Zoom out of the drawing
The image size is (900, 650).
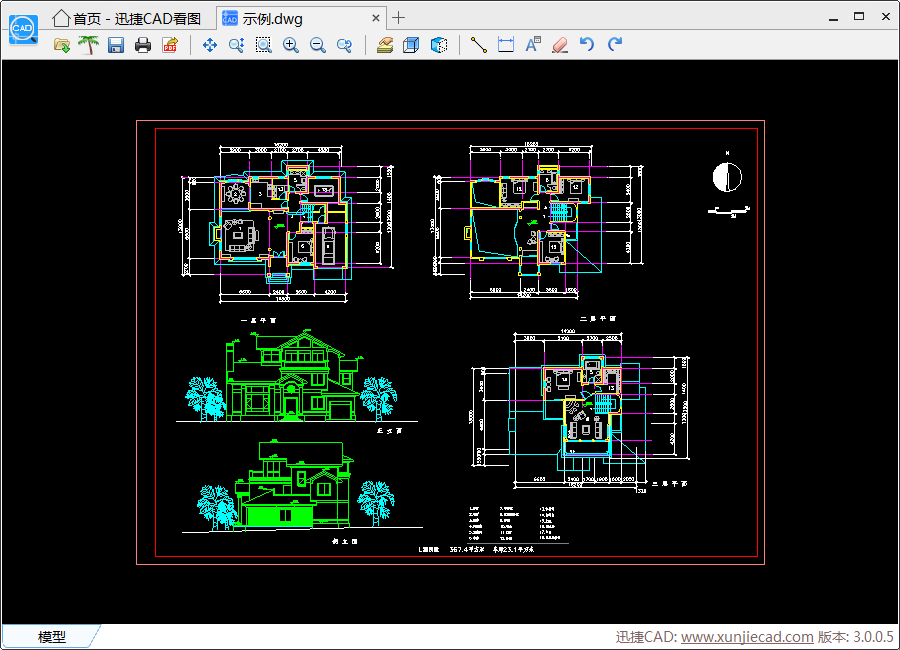pos(317,45)
